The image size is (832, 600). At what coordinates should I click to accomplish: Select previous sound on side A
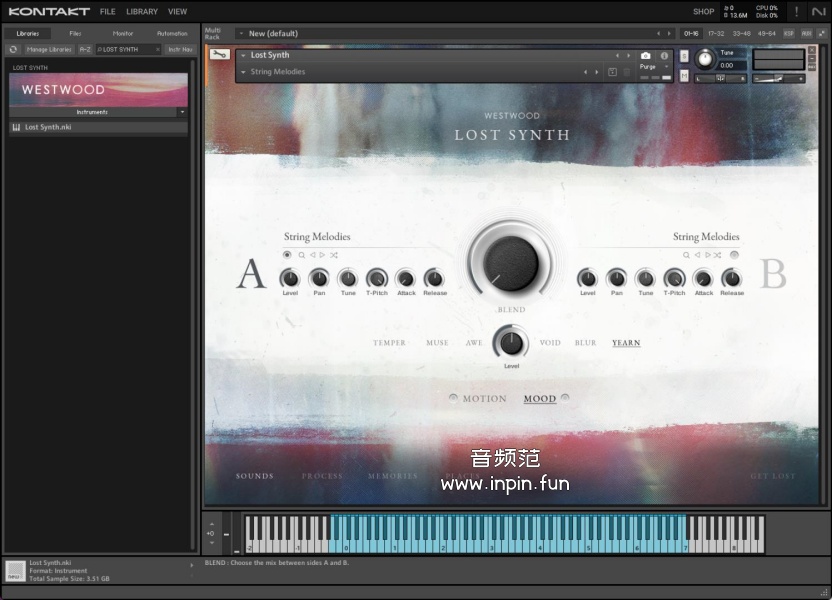coord(313,255)
